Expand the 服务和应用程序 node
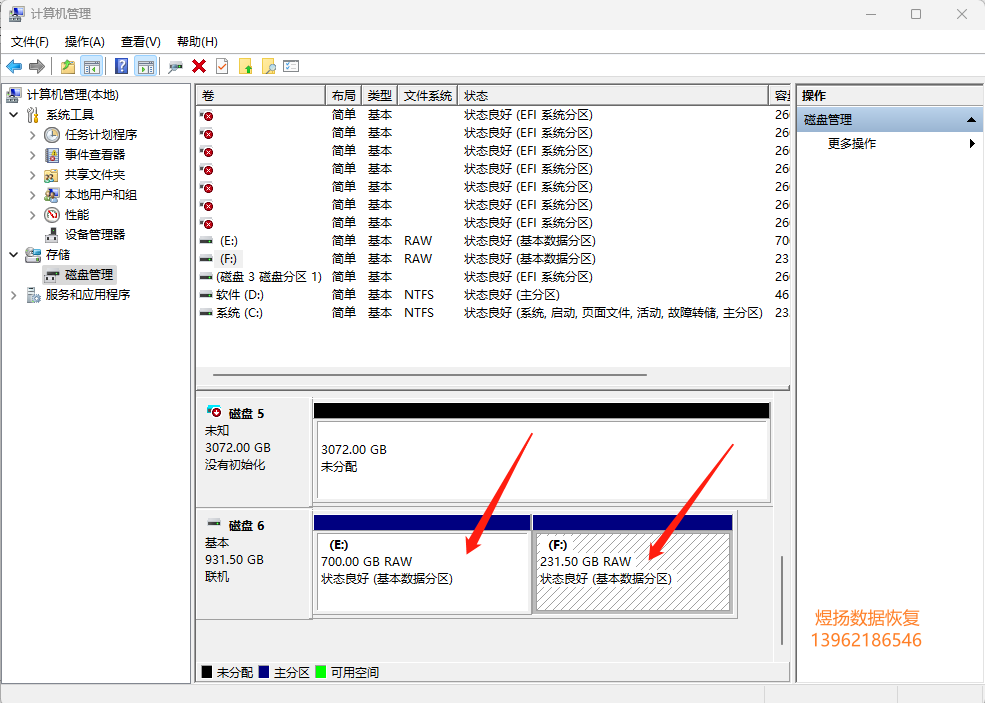The height and width of the screenshot is (703, 985). (14, 295)
